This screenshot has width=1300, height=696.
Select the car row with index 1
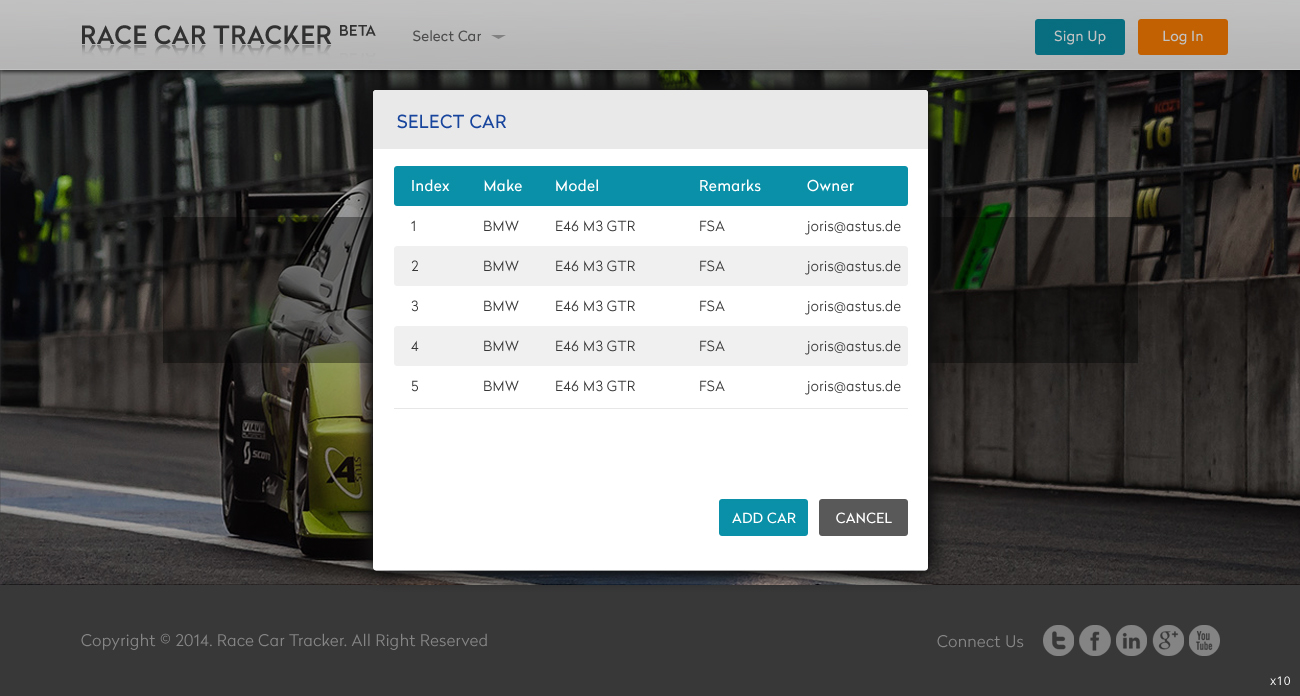[651, 226]
